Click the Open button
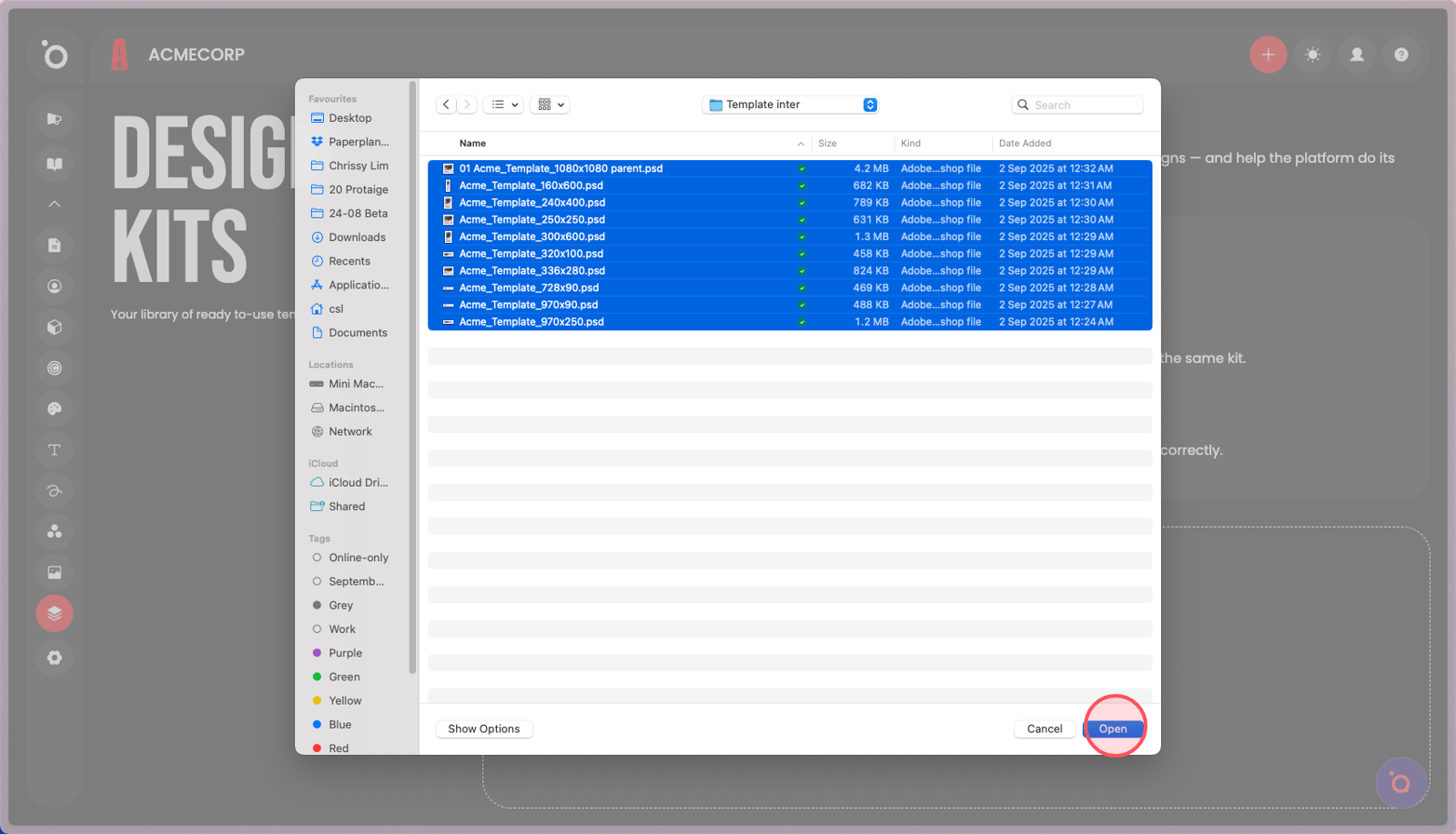Image resolution: width=1456 pixels, height=834 pixels. 1113,728
